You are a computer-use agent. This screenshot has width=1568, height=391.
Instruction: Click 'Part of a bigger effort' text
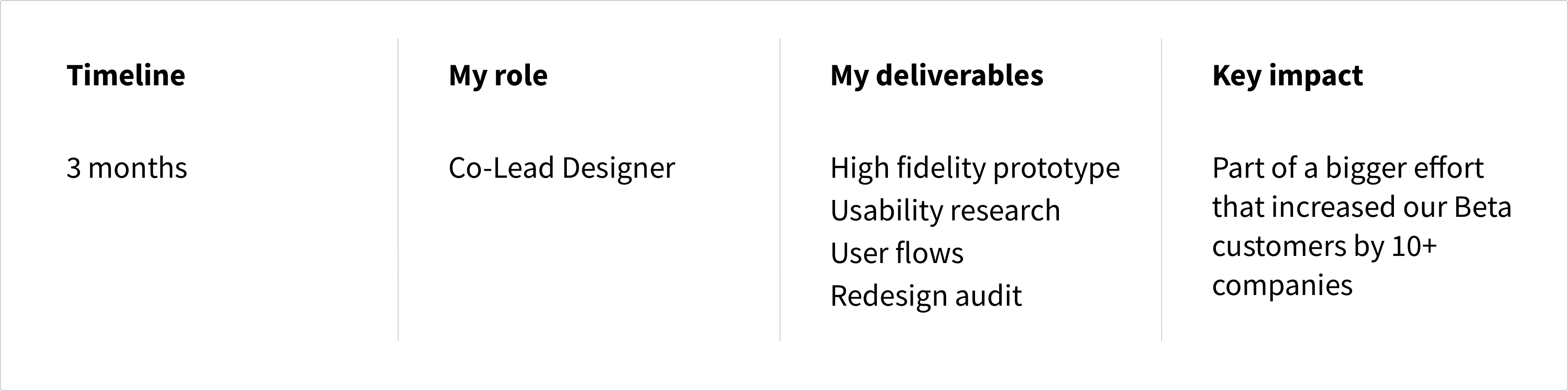pos(1348,169)
